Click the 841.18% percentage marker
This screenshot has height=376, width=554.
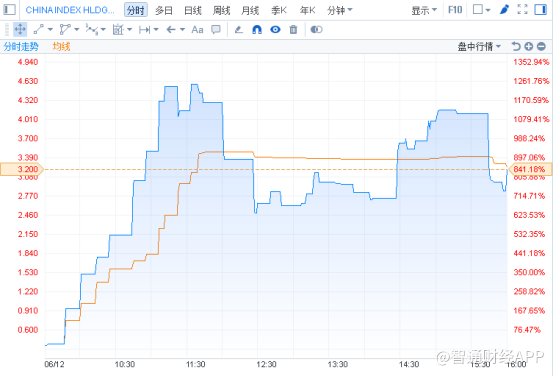point(530,169)
